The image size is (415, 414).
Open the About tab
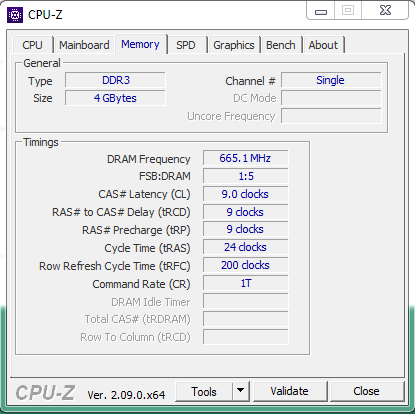(x=323, y=45)
